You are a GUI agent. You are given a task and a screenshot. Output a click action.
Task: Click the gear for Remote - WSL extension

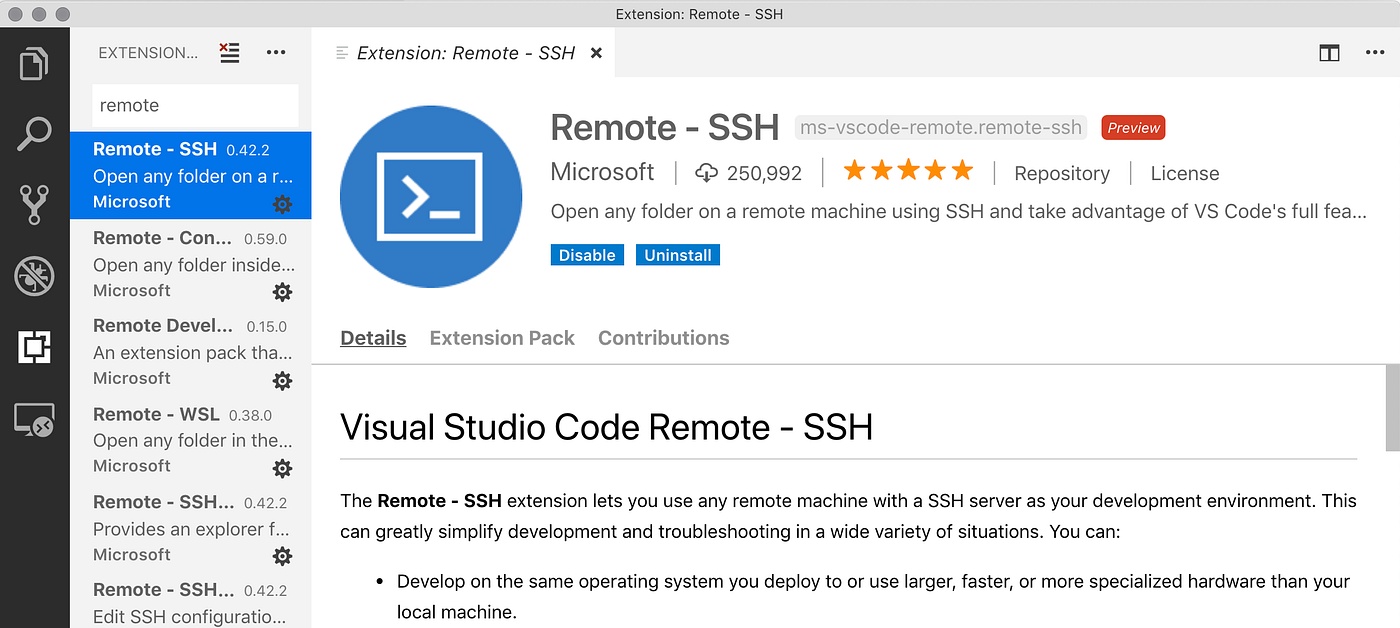(x=283, y=468)
